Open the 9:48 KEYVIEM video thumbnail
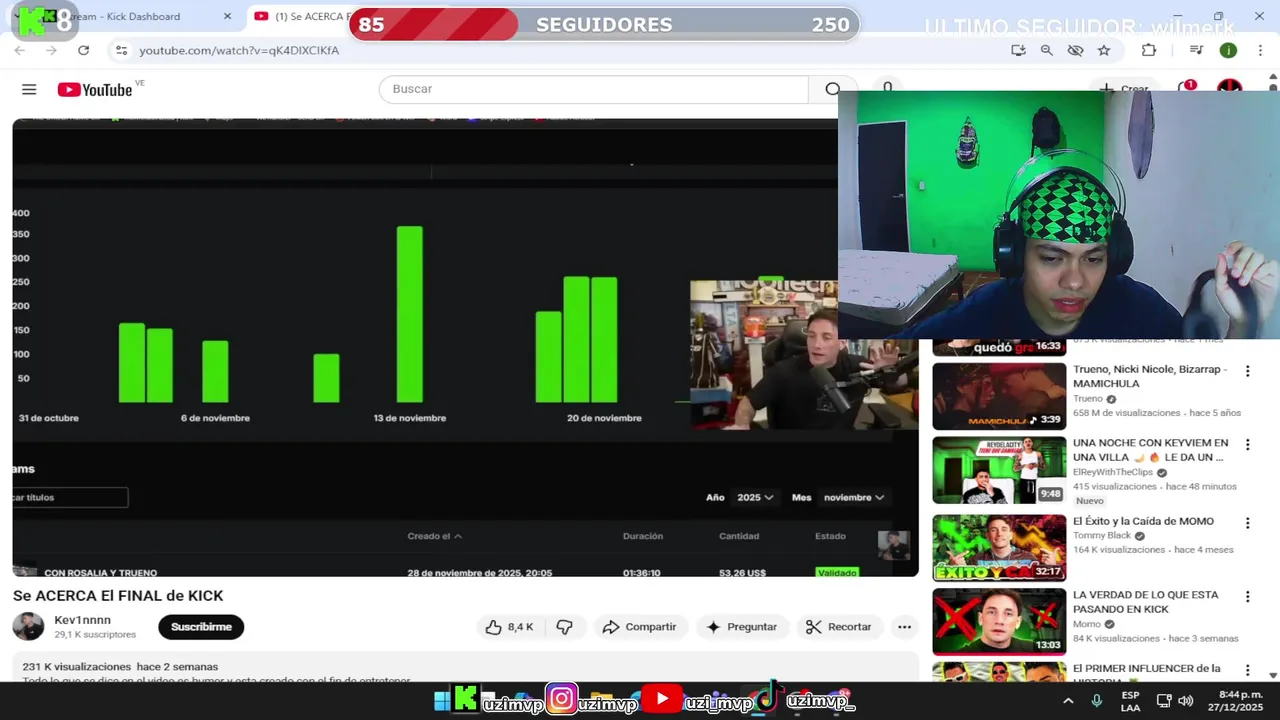This screenshot has height=720, width=1280. coord(999,470)
